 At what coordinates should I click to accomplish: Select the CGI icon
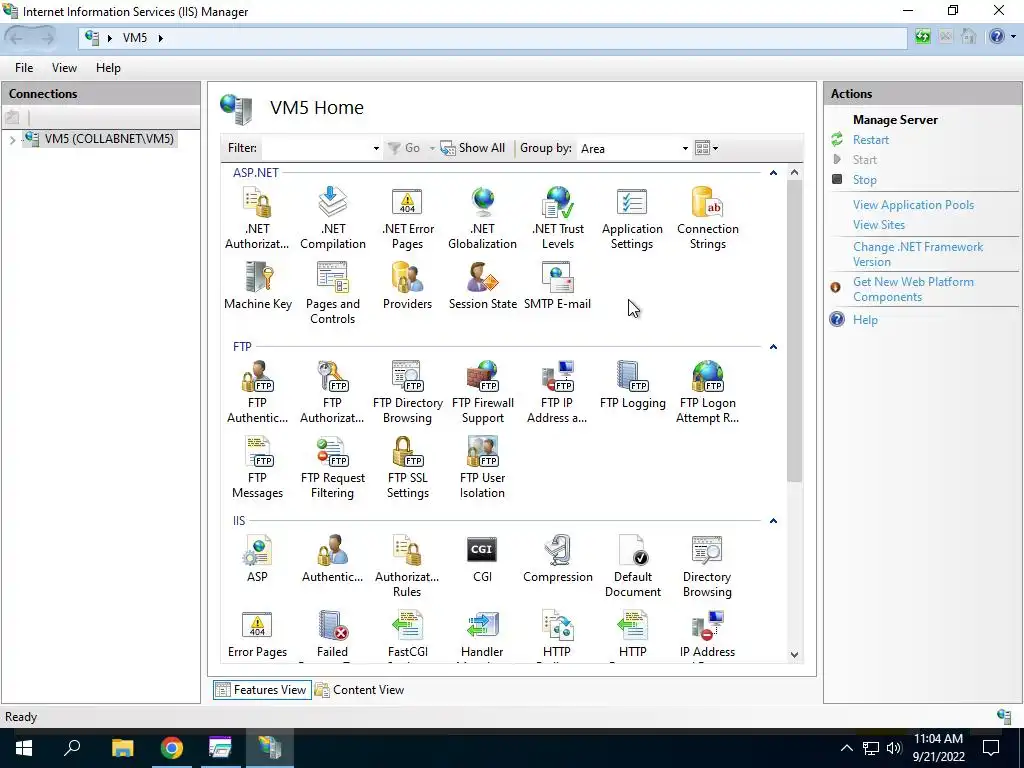483,559
